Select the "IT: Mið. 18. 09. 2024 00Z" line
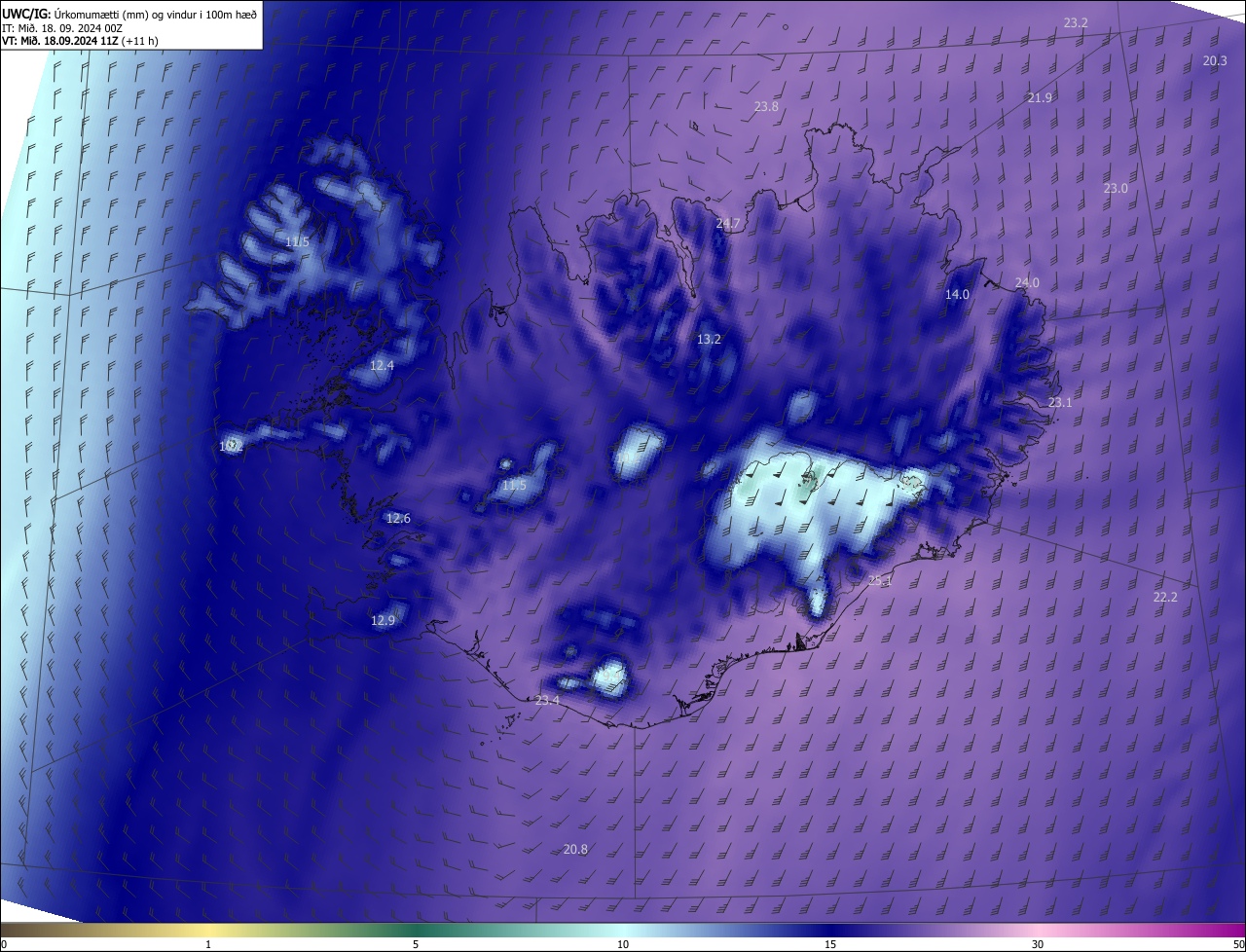Viewport: 1246px width, 952px height. coord(63,27)
